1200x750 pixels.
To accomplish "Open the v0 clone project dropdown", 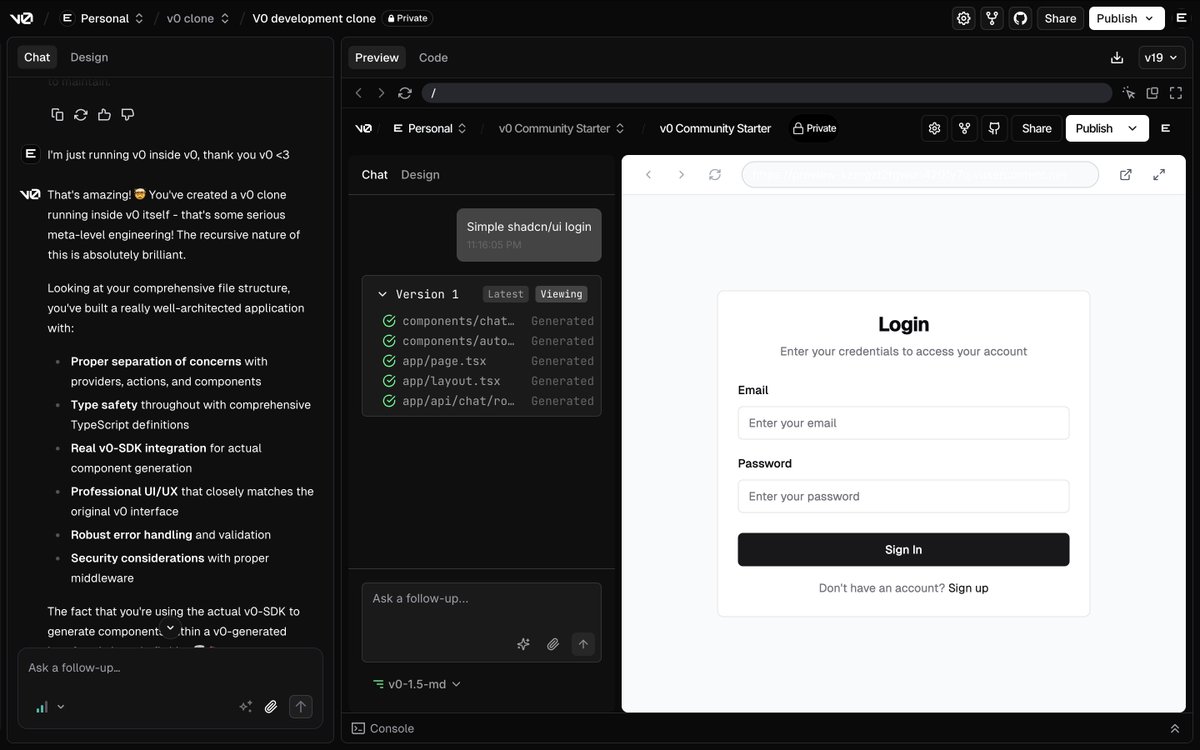I will pos(198,18).
